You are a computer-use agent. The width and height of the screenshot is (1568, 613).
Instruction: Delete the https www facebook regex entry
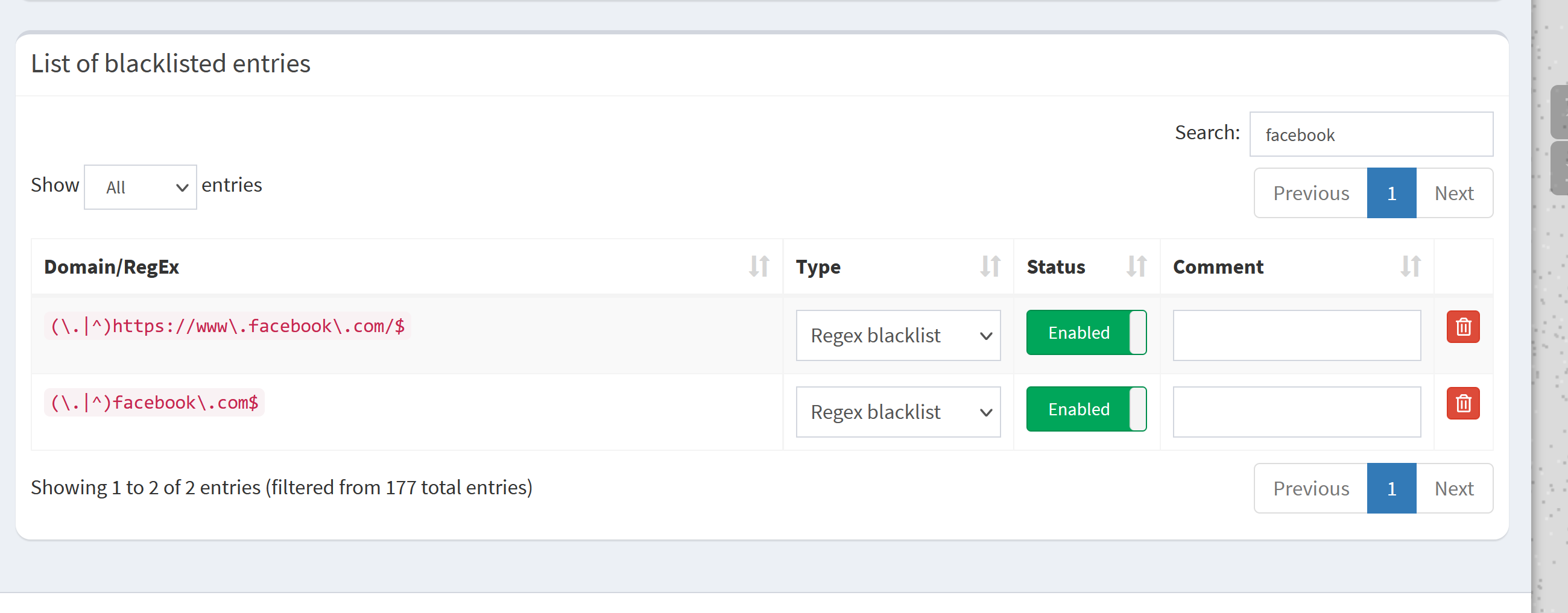coord(1462,327)
